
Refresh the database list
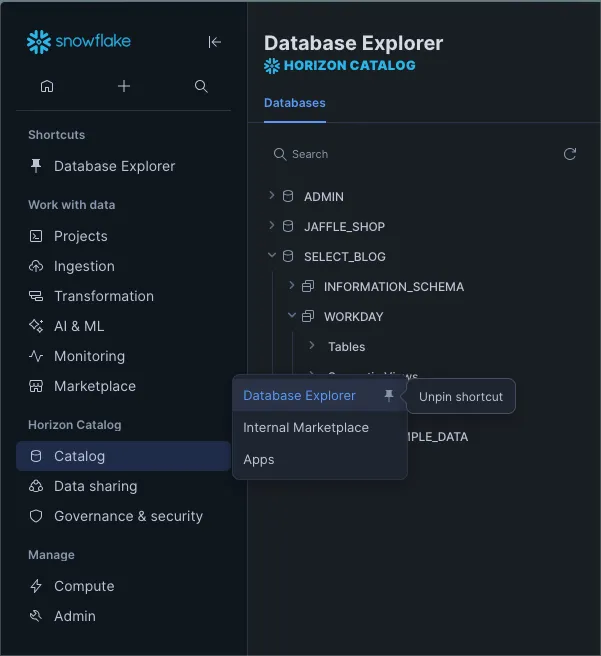[570, 154]
